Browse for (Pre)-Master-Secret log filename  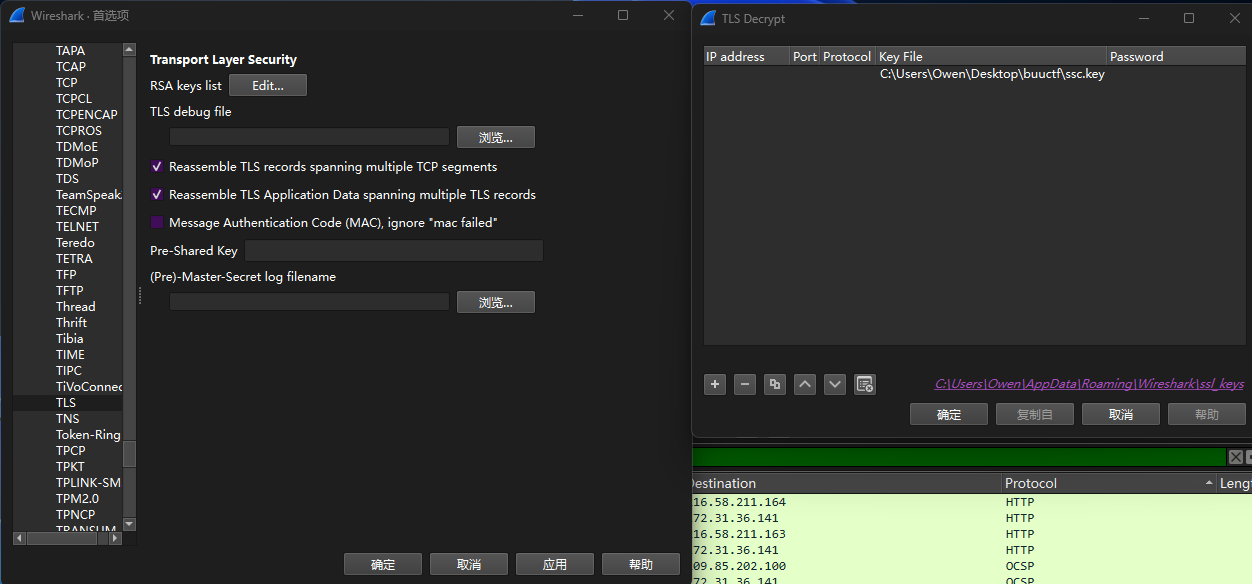pos(496,302)
